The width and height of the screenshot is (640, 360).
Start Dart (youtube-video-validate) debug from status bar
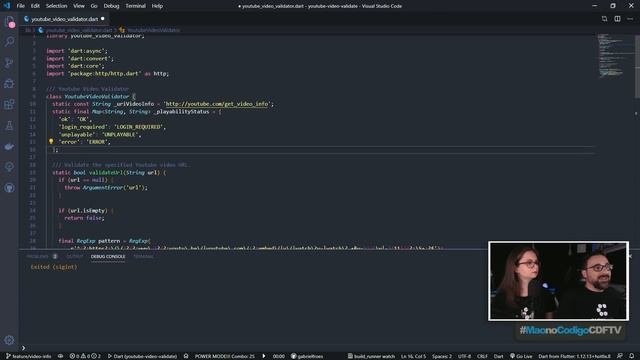click(x=142, y=356)
